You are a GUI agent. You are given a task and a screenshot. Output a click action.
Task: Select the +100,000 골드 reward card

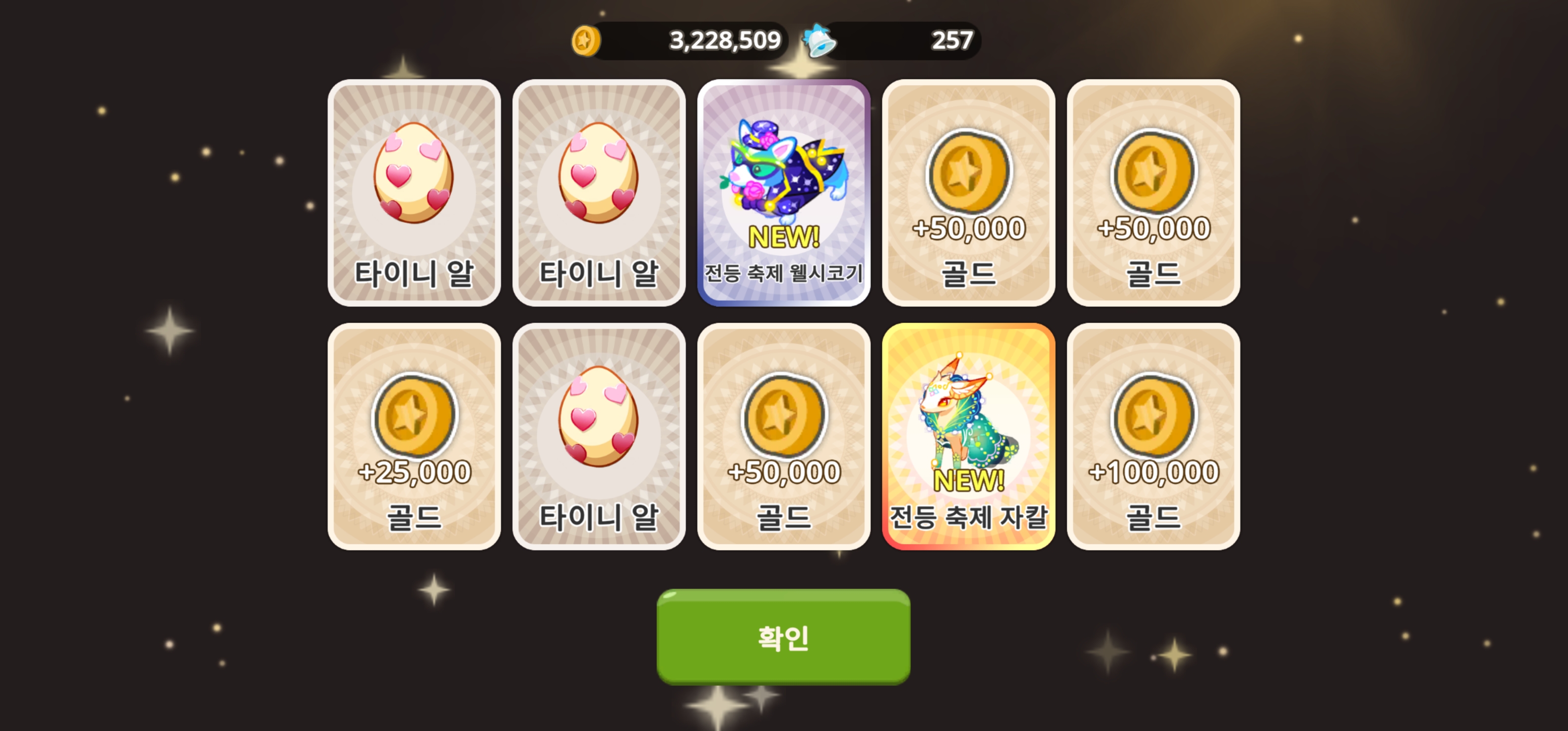1154,437
